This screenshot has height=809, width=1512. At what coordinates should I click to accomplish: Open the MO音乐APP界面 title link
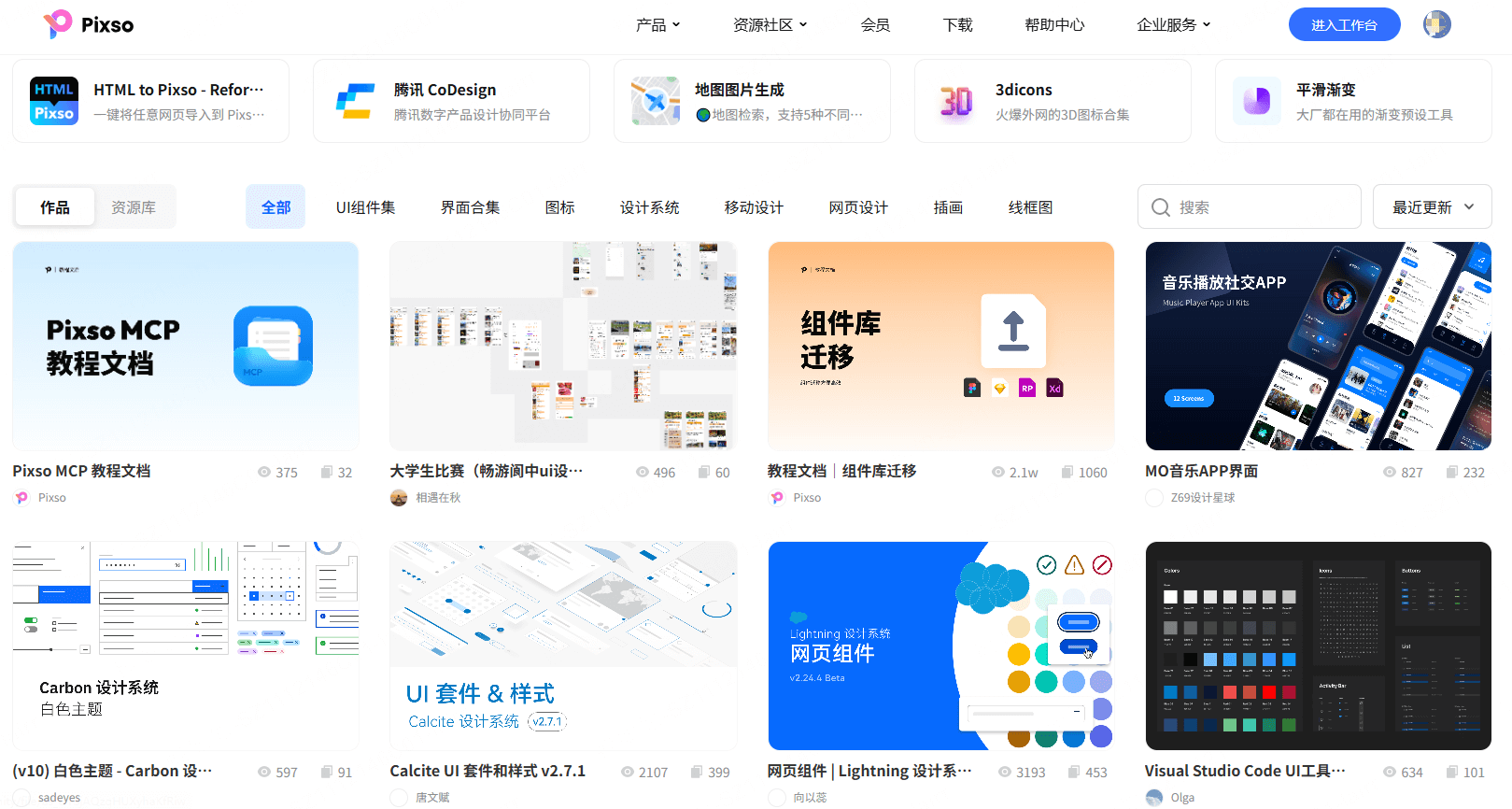point(1202,472)
